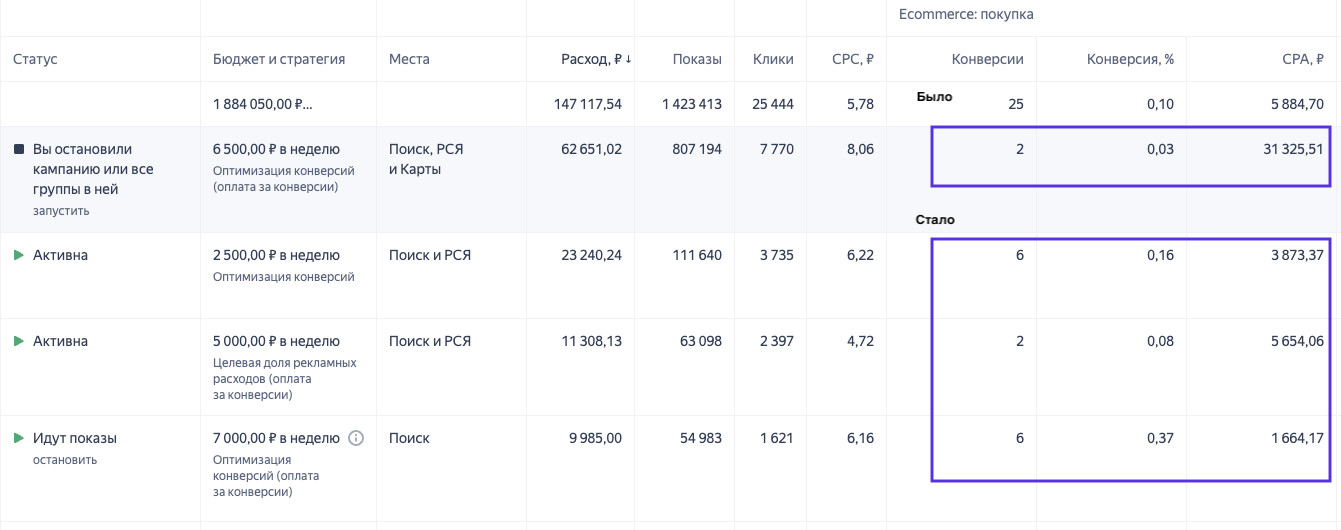1341x530 pixels.
Task: Click green triangle beside "Идут показы"
Action: (x=19, y=438)
